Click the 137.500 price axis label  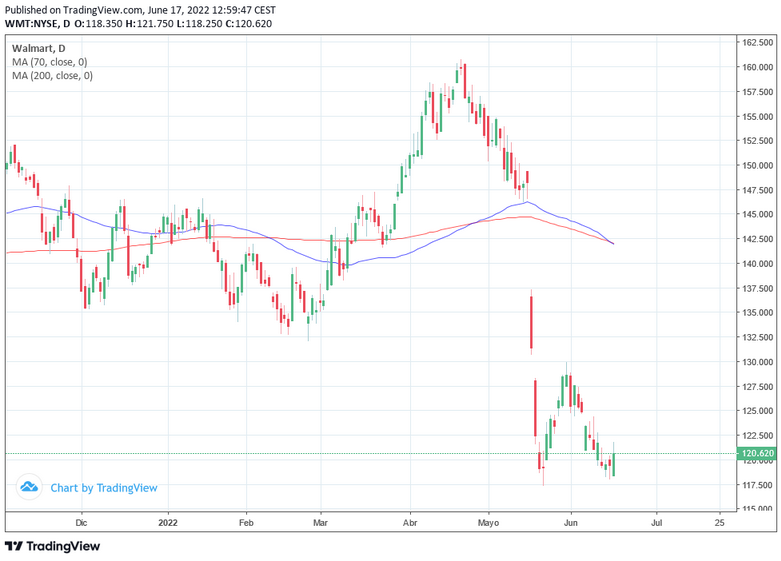point(758,288)
